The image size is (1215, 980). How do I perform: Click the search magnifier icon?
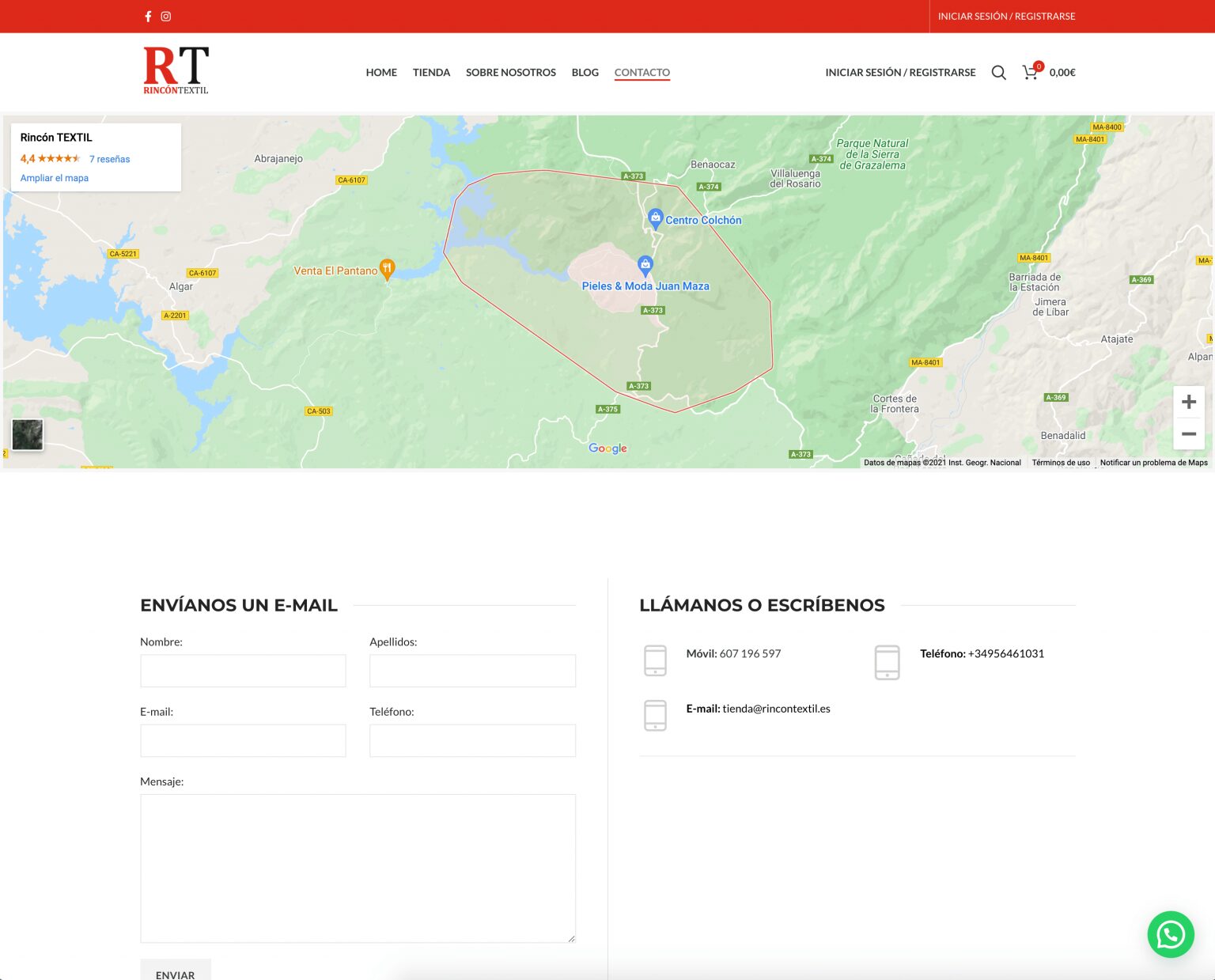[998, 73]
